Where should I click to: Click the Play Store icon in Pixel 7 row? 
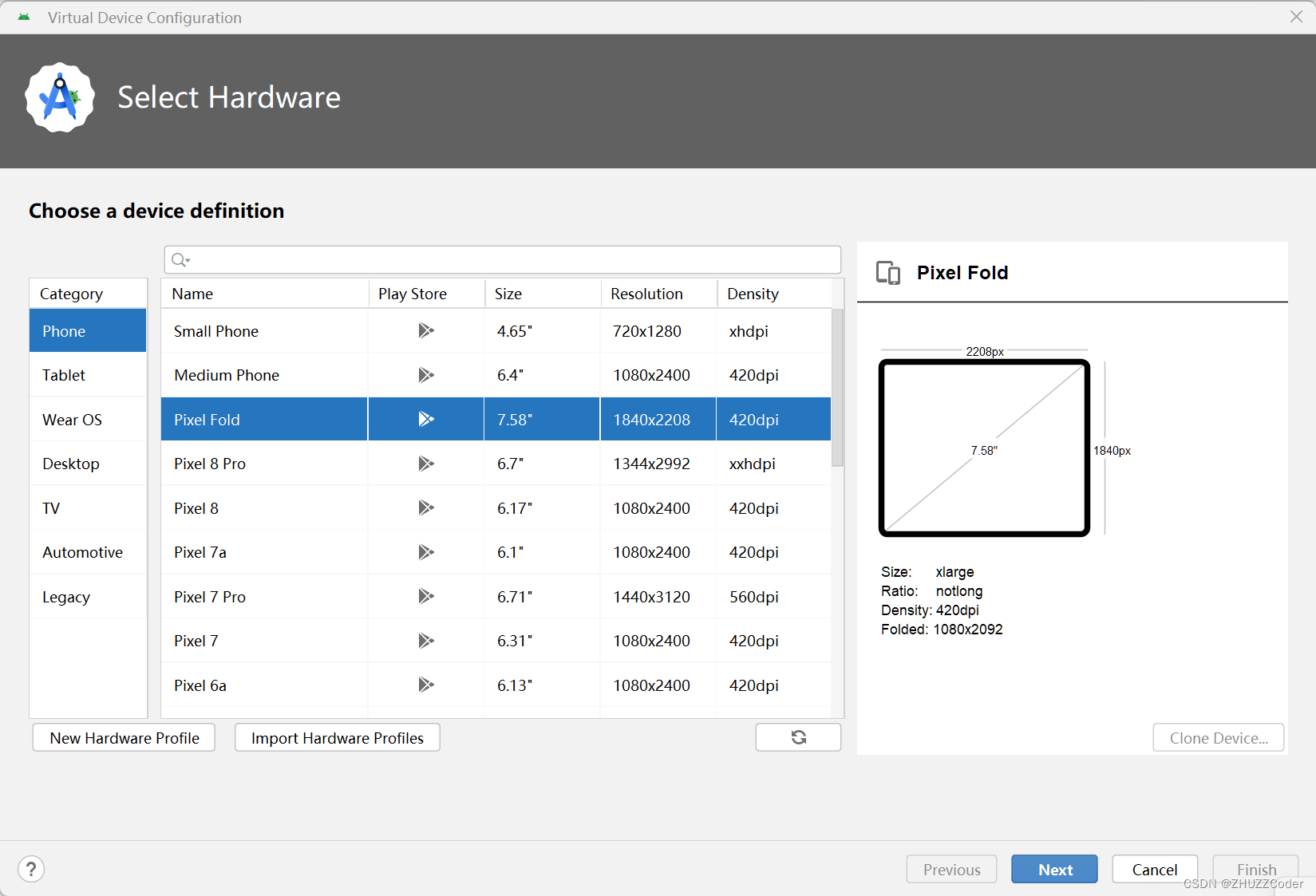(x=426, y=641)
